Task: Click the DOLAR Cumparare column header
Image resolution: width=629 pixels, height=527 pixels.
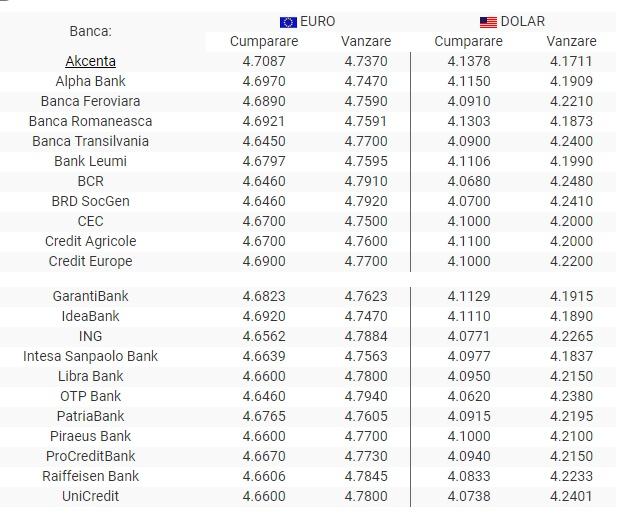Action: click(468, 41)
